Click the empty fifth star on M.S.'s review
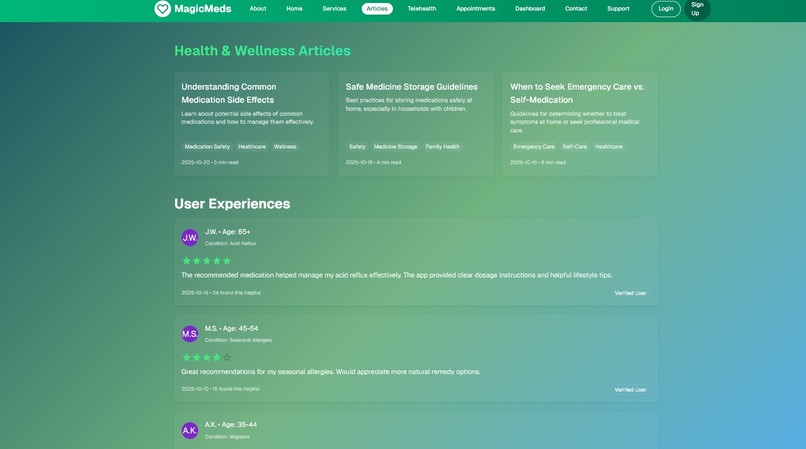 click(x=227, y=357)
